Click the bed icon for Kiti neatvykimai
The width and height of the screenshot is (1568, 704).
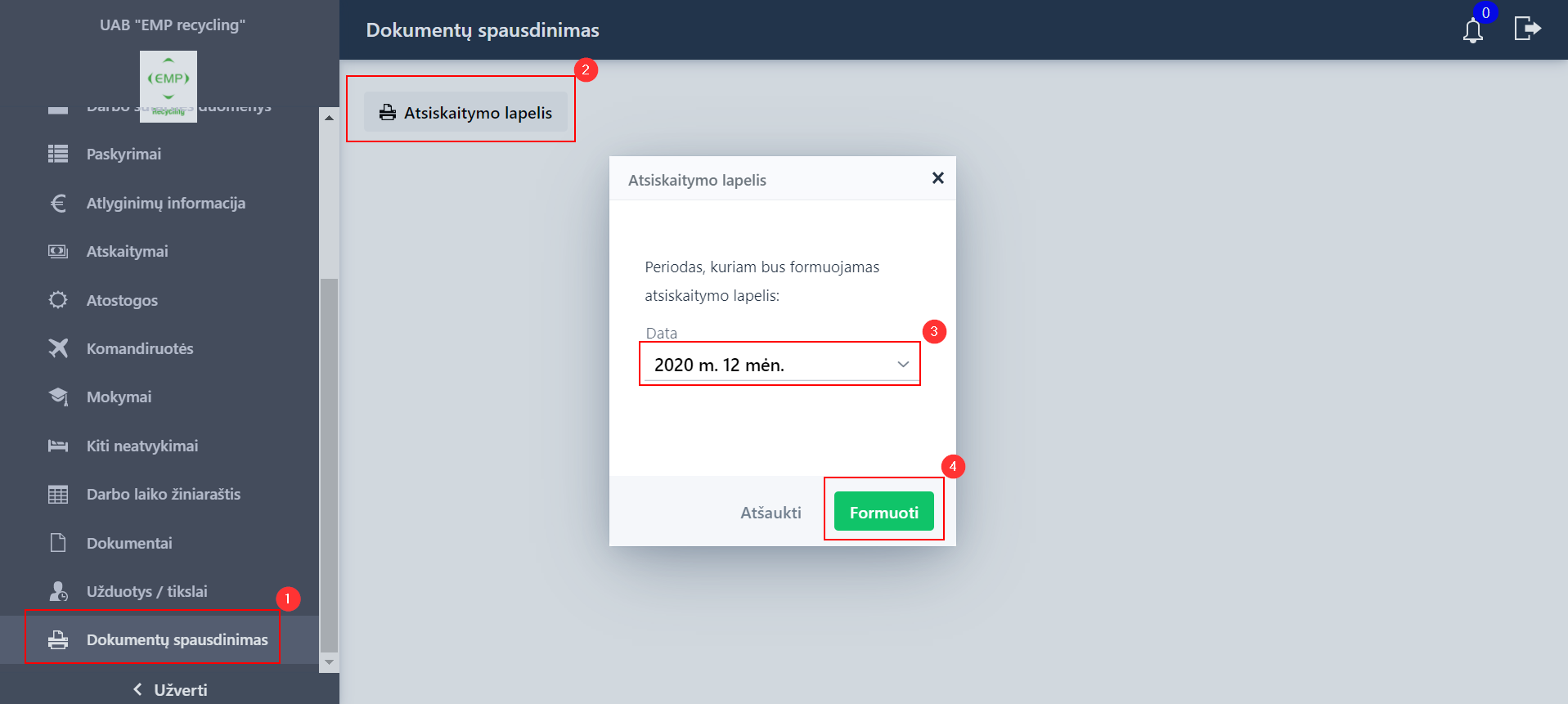click(x=58, y=446)
